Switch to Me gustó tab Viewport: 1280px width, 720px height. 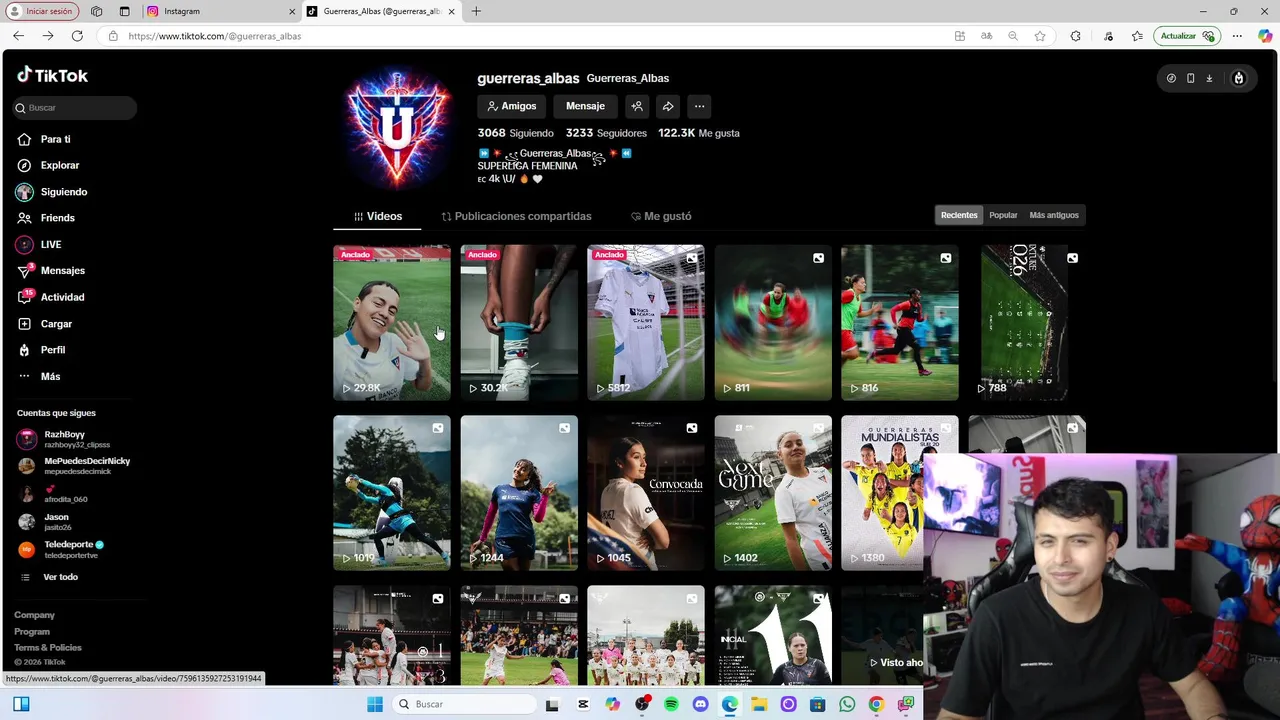click(x=661, y=216)
